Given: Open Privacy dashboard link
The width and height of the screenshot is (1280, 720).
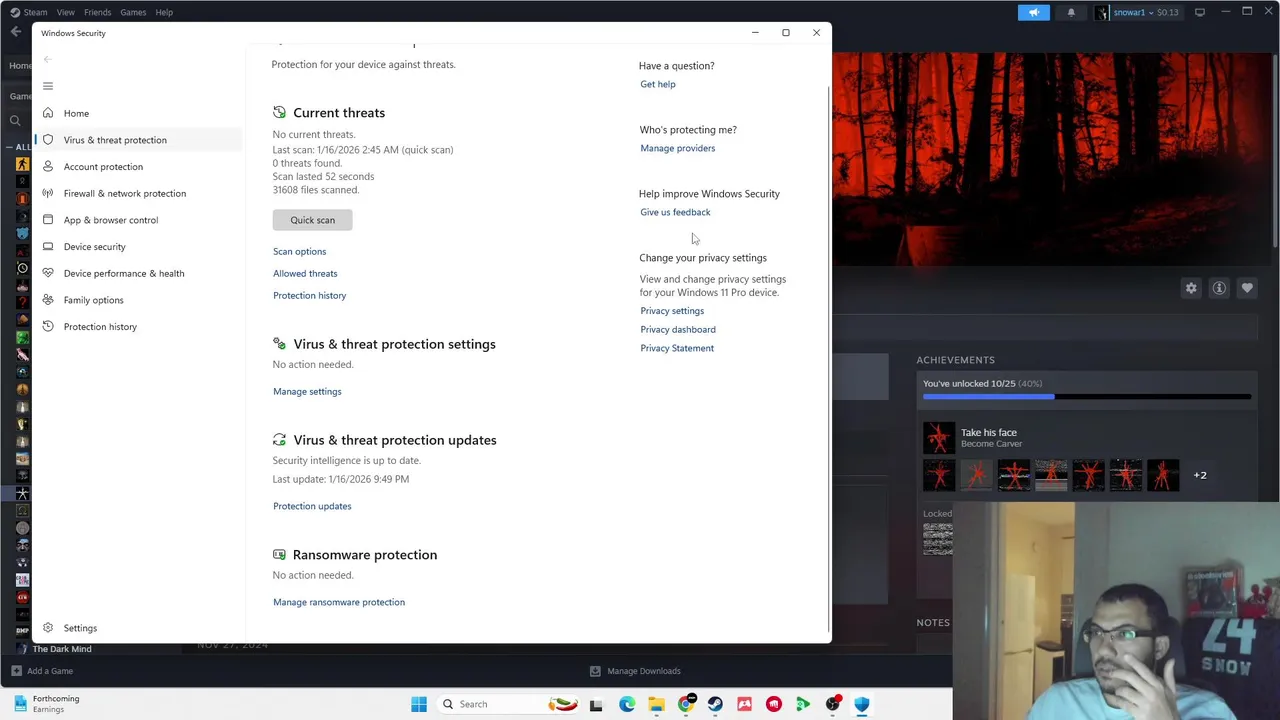Looking at the screenshot, I should pyautogui.click(x=678, y=330).
